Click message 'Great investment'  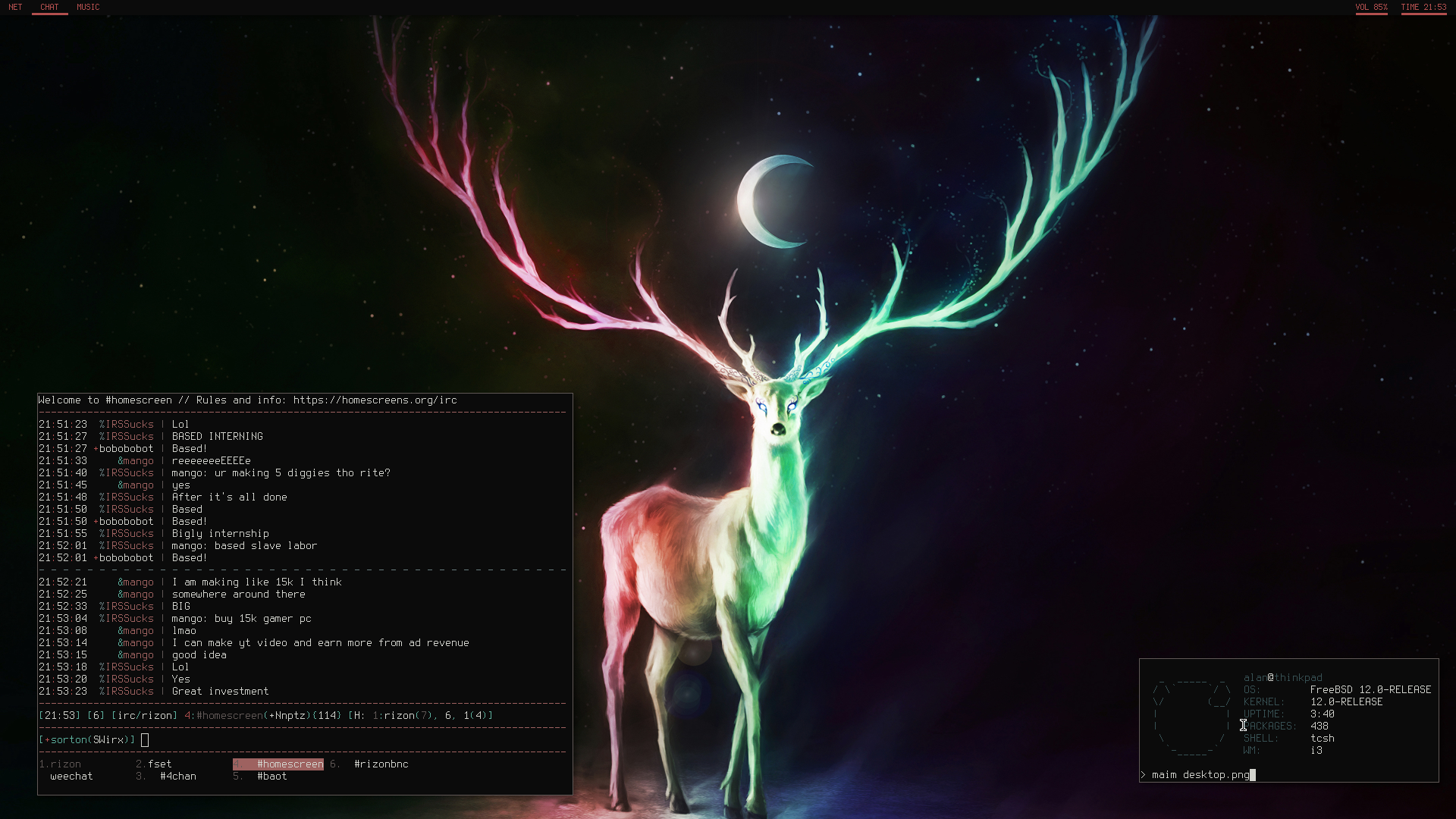pos(221,691)
